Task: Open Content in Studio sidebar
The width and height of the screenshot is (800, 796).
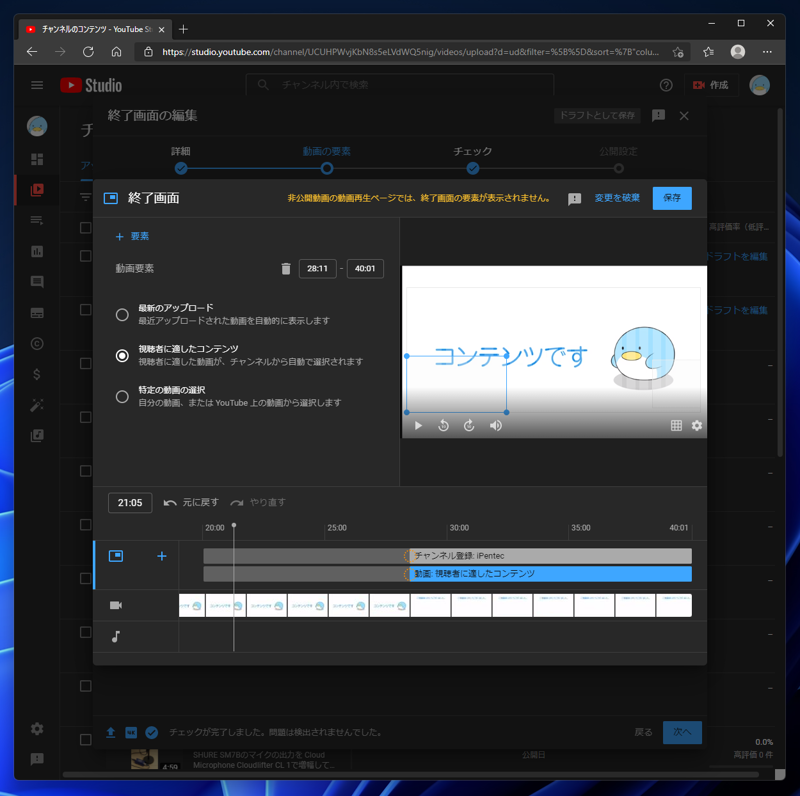Action: 37,190
